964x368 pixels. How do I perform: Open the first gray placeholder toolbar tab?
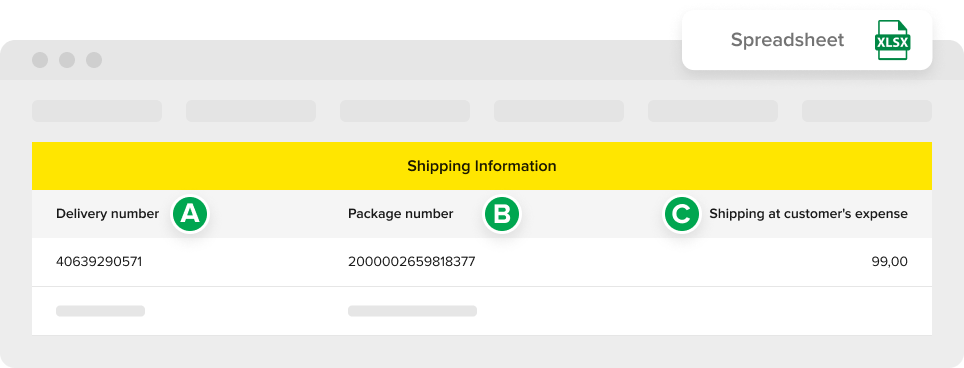(97, 111)
